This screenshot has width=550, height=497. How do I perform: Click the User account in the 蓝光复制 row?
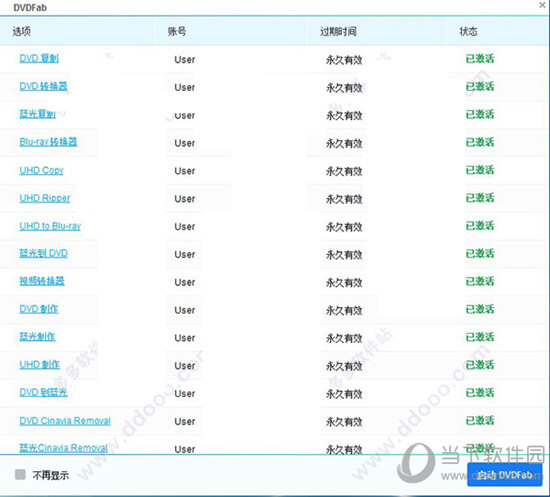185,115
